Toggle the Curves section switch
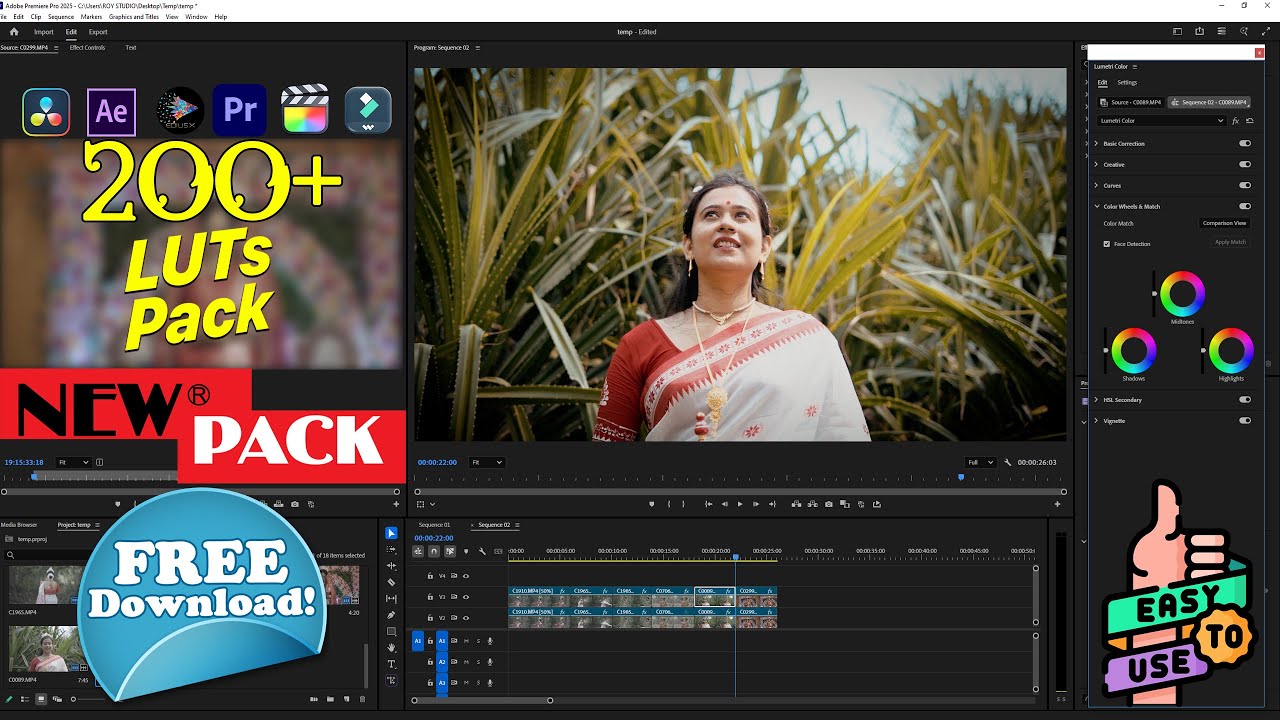The width and height of the screenshot is (1280, 720). (1245, 185)
